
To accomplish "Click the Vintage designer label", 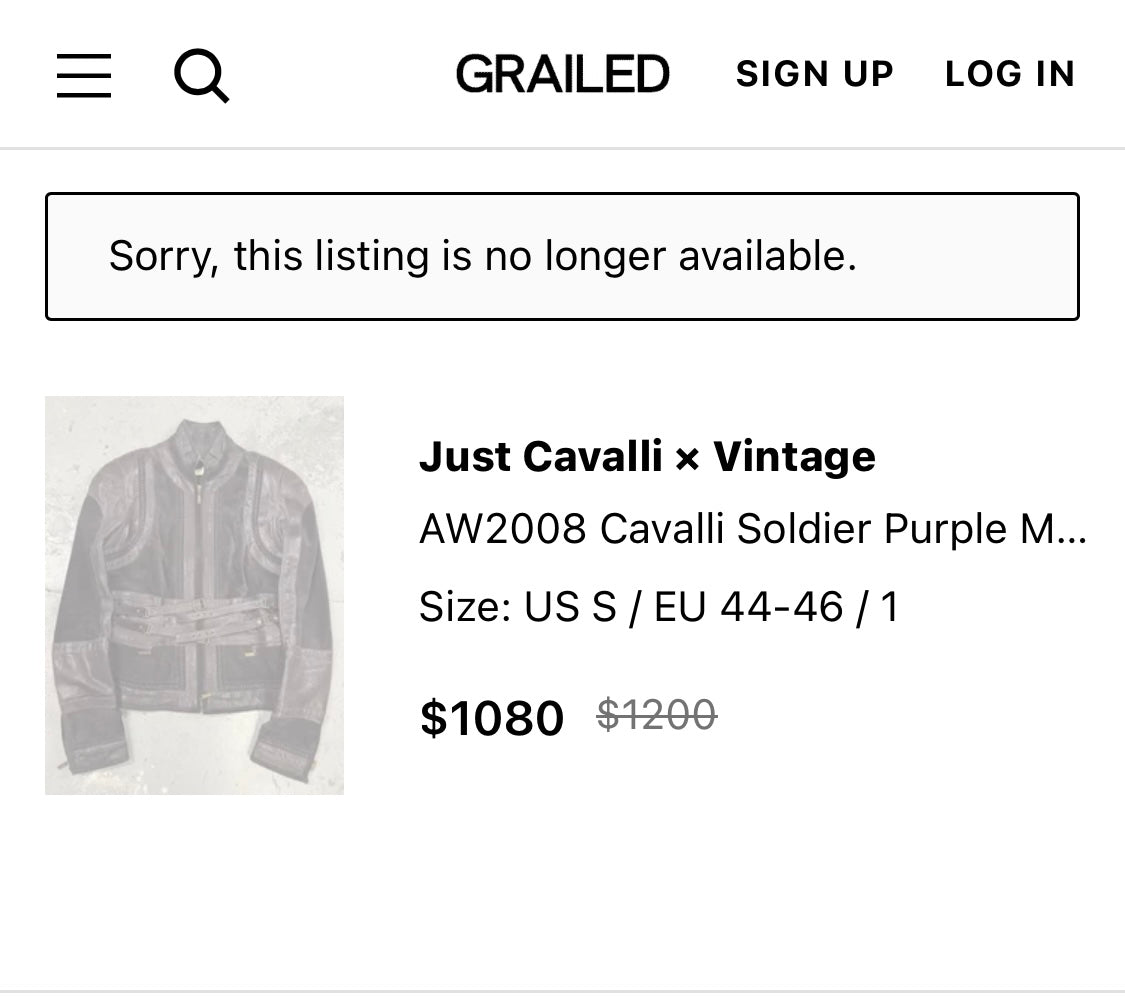I will click(794, 457).
